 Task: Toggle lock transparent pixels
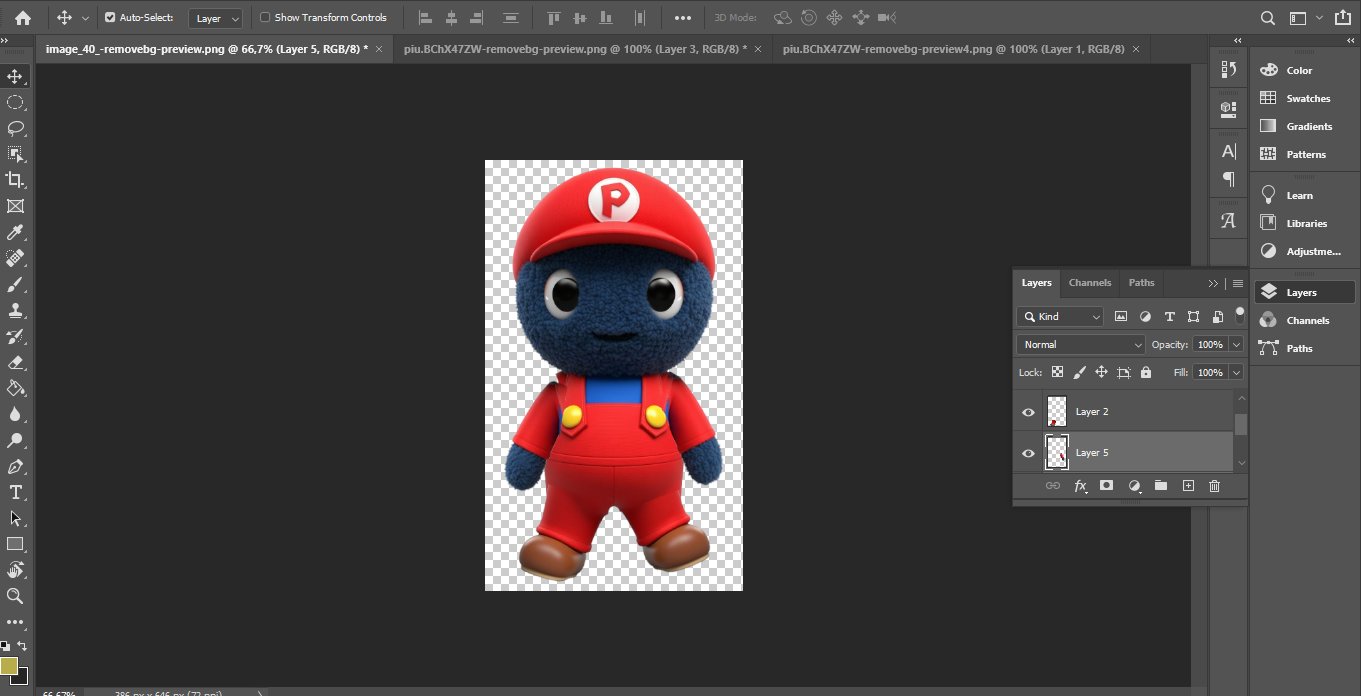click(x=1057, y=372)
